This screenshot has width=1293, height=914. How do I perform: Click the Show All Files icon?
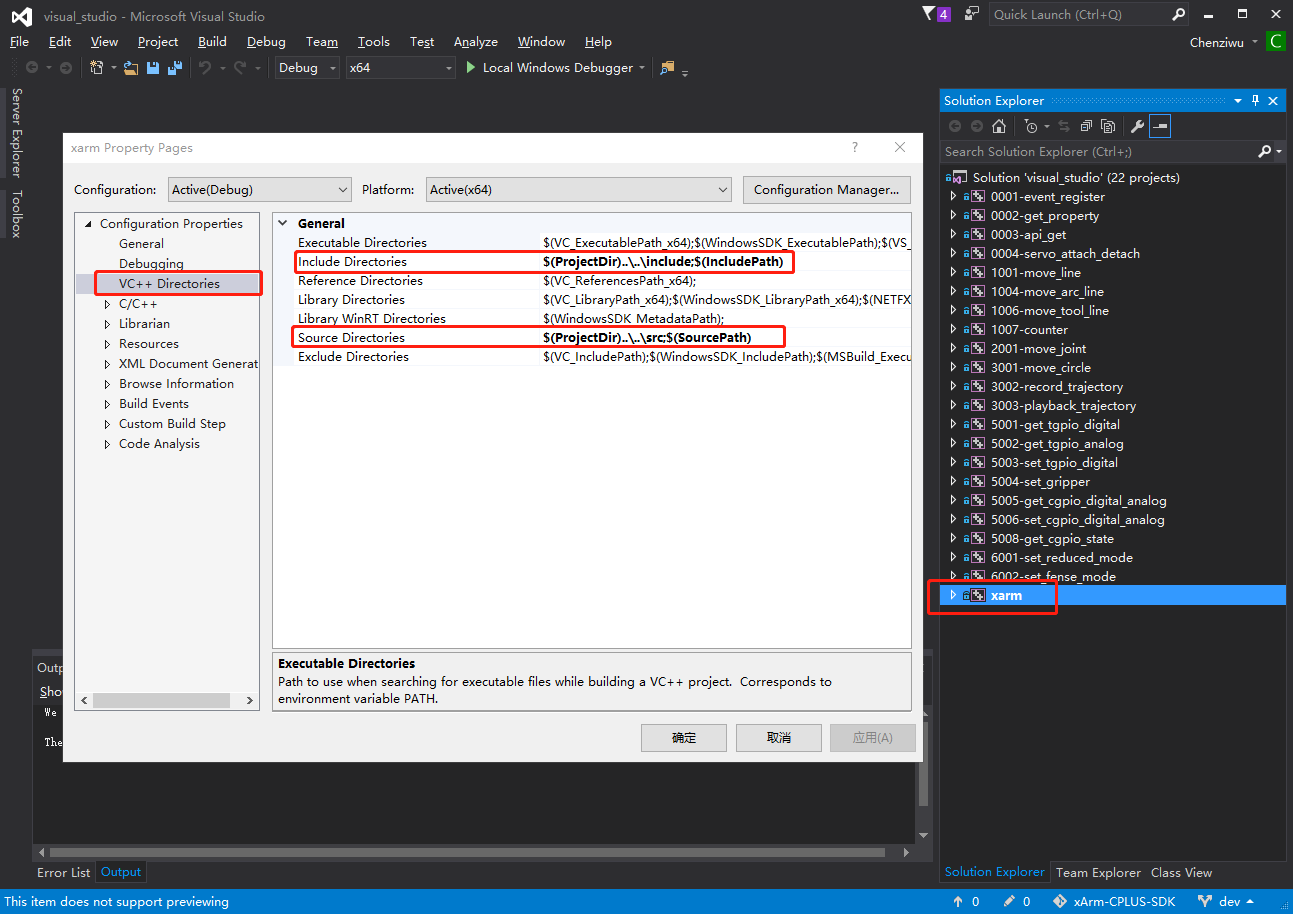1108,126
